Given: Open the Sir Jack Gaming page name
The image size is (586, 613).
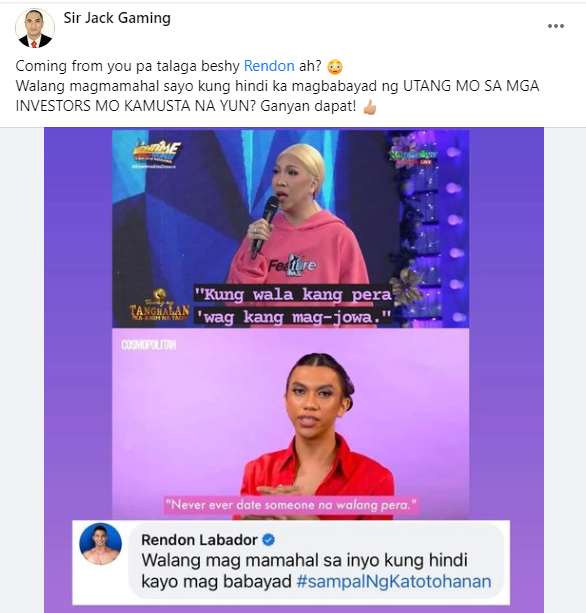Looking at the screenshot, I should coord(117,18).
